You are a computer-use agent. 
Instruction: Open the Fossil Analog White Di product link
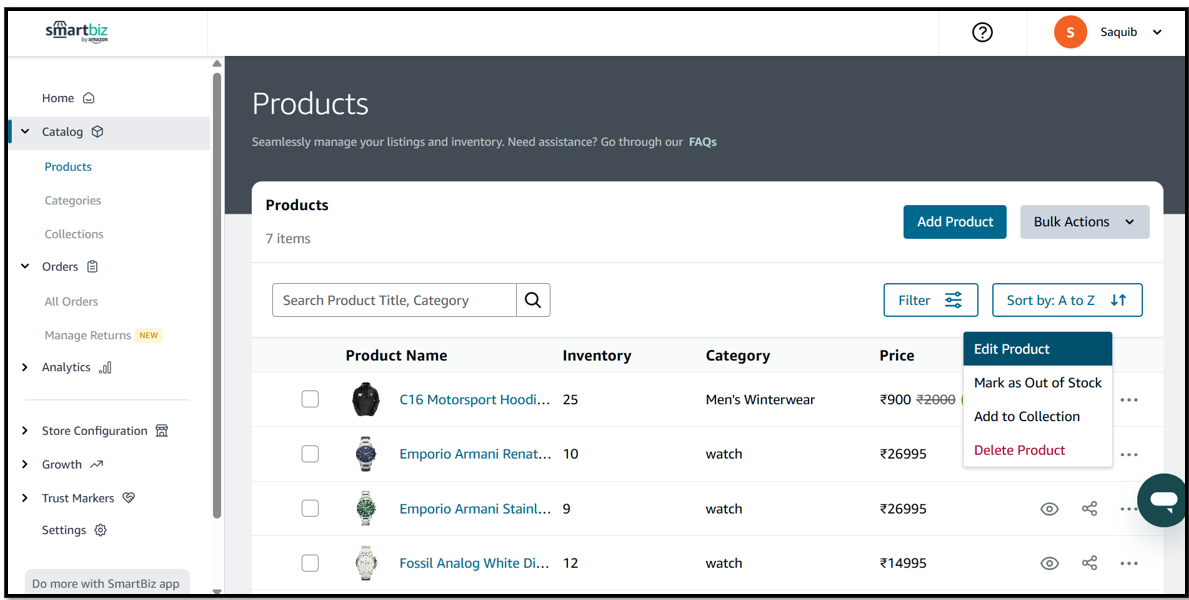475,563
